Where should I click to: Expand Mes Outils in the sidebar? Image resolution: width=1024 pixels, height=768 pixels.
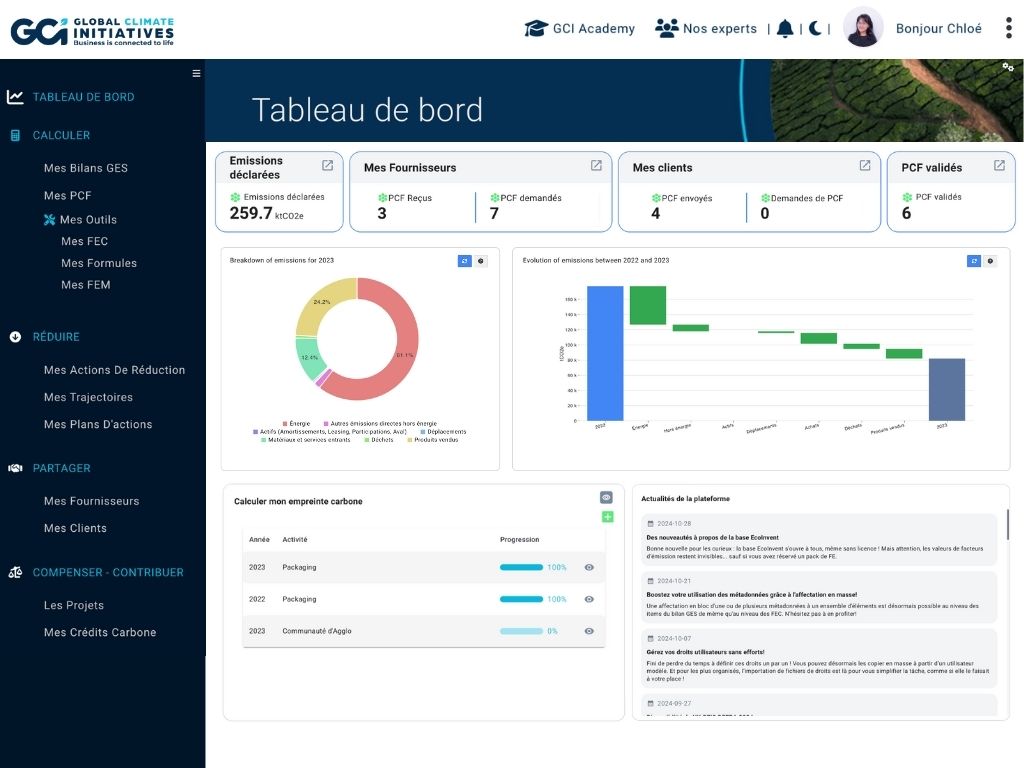(x=87, y=219)
